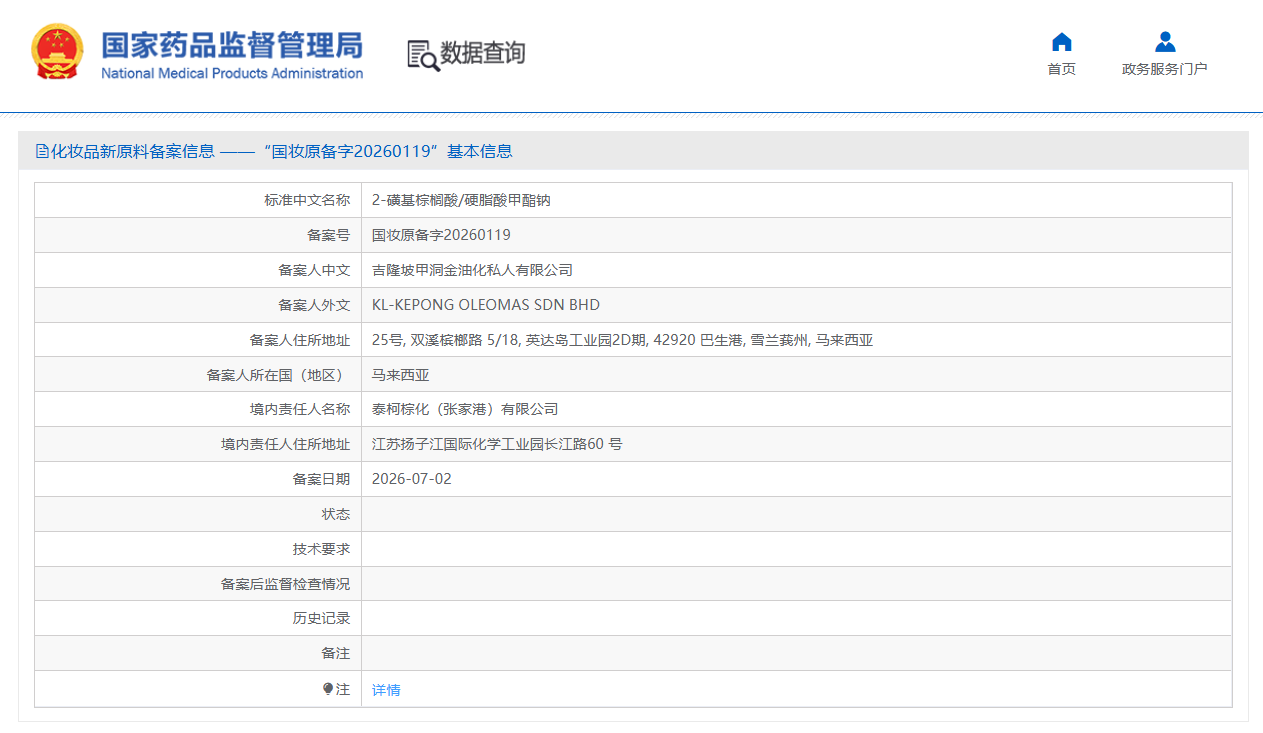Click the 境内责任人名称 label
The height and width of the screenshot is (733, 1263).
300,409
